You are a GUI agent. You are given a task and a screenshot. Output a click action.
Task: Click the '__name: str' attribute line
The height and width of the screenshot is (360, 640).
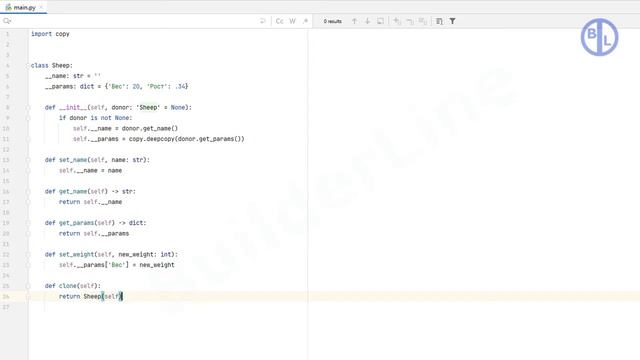click(73, 76)
